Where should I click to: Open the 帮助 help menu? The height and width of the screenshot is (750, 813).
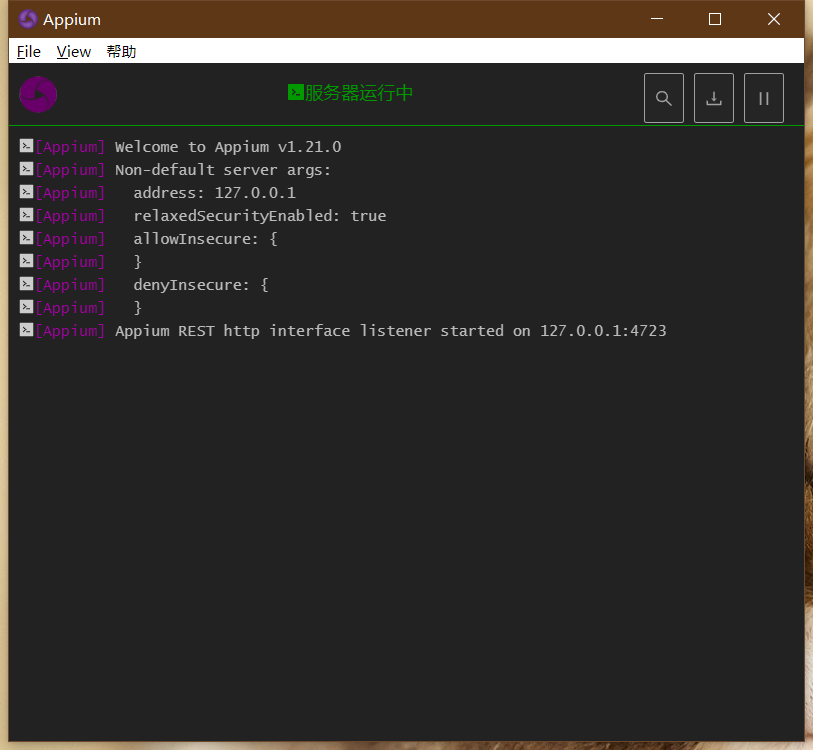click(x=121, y=51)
